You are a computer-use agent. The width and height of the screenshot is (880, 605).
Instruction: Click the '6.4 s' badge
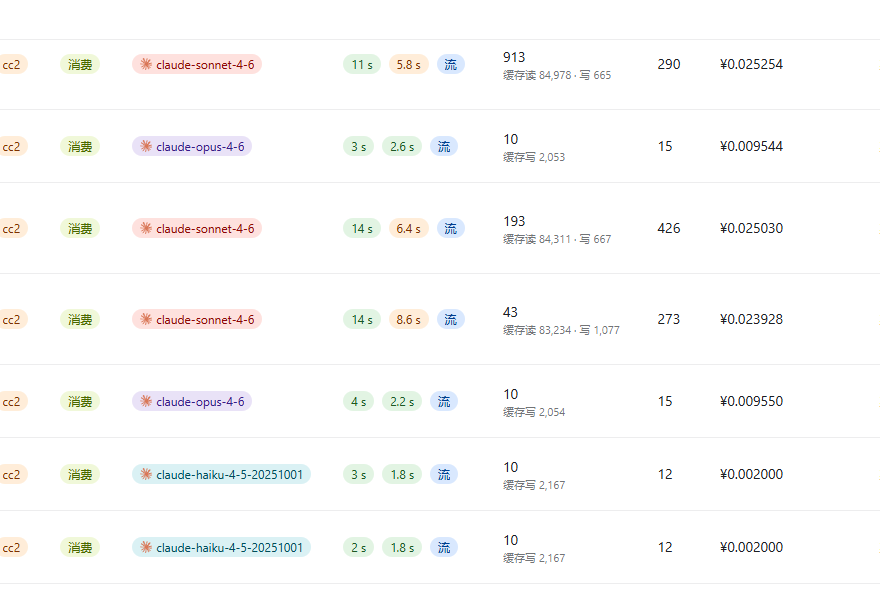[x=409, y=228]
